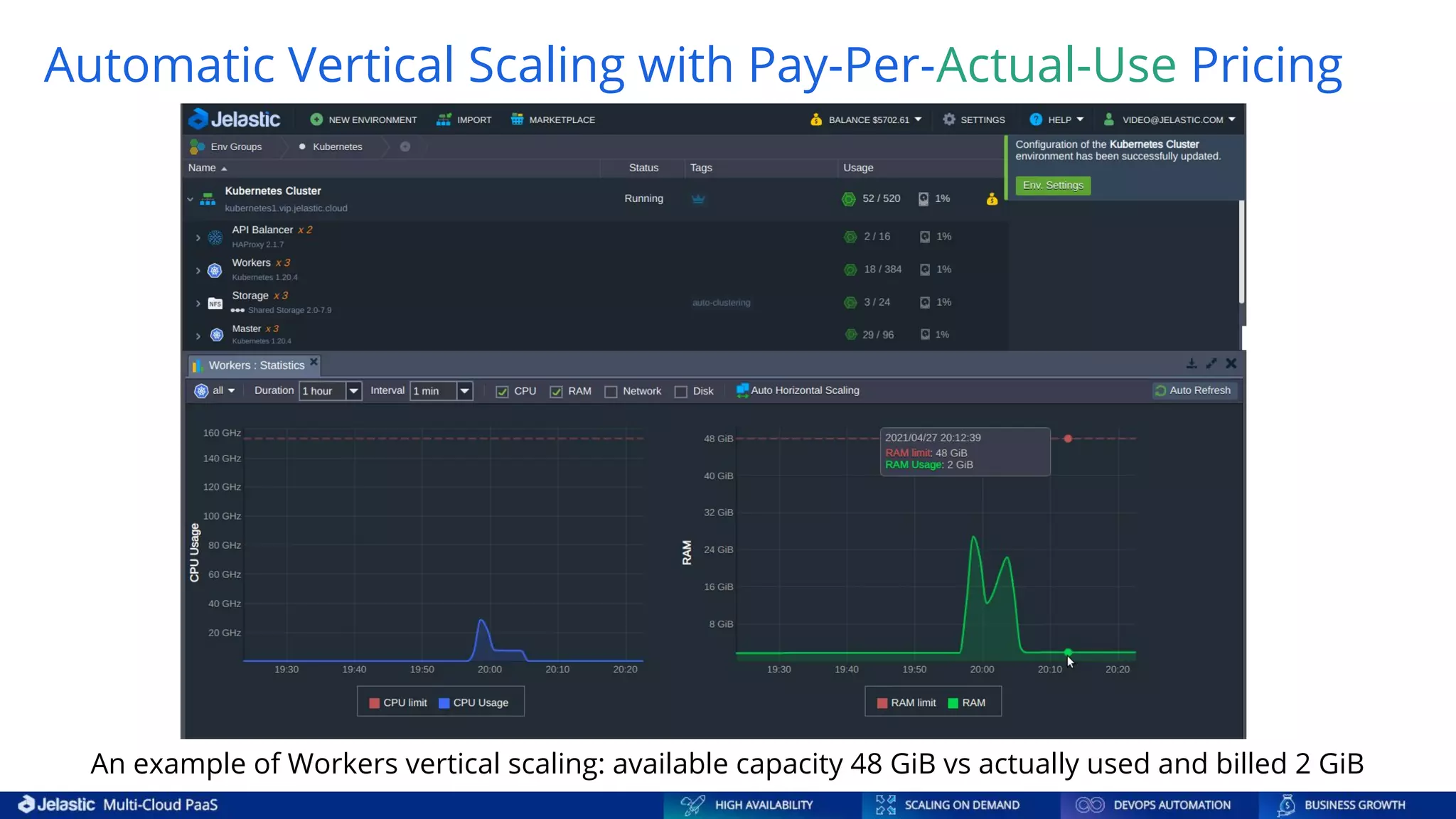Click the red RAM limit data point

point(1068,439)
